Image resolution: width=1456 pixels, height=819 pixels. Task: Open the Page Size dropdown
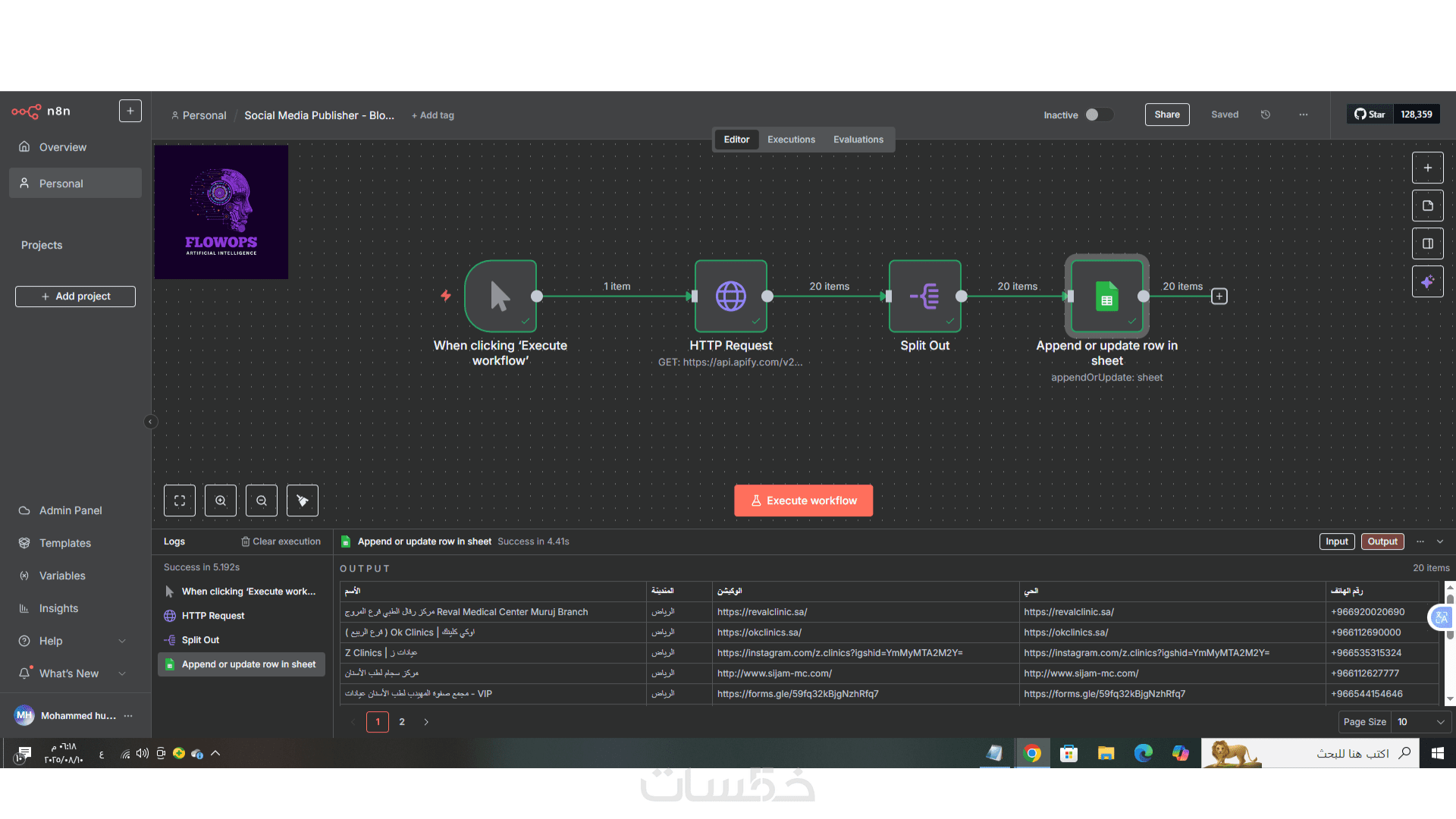[1421, 722]
